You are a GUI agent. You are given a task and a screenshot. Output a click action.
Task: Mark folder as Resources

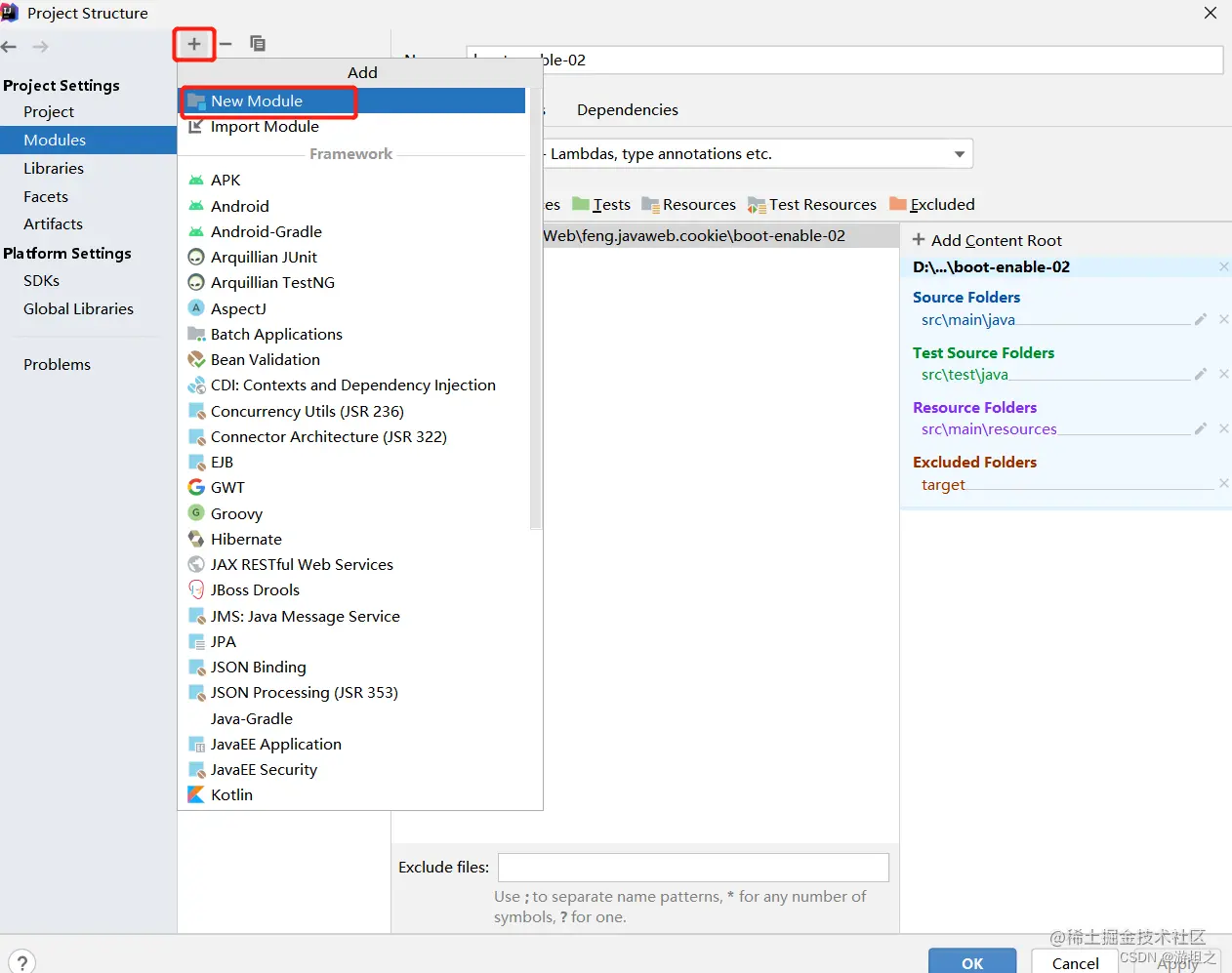click(688, 205)
